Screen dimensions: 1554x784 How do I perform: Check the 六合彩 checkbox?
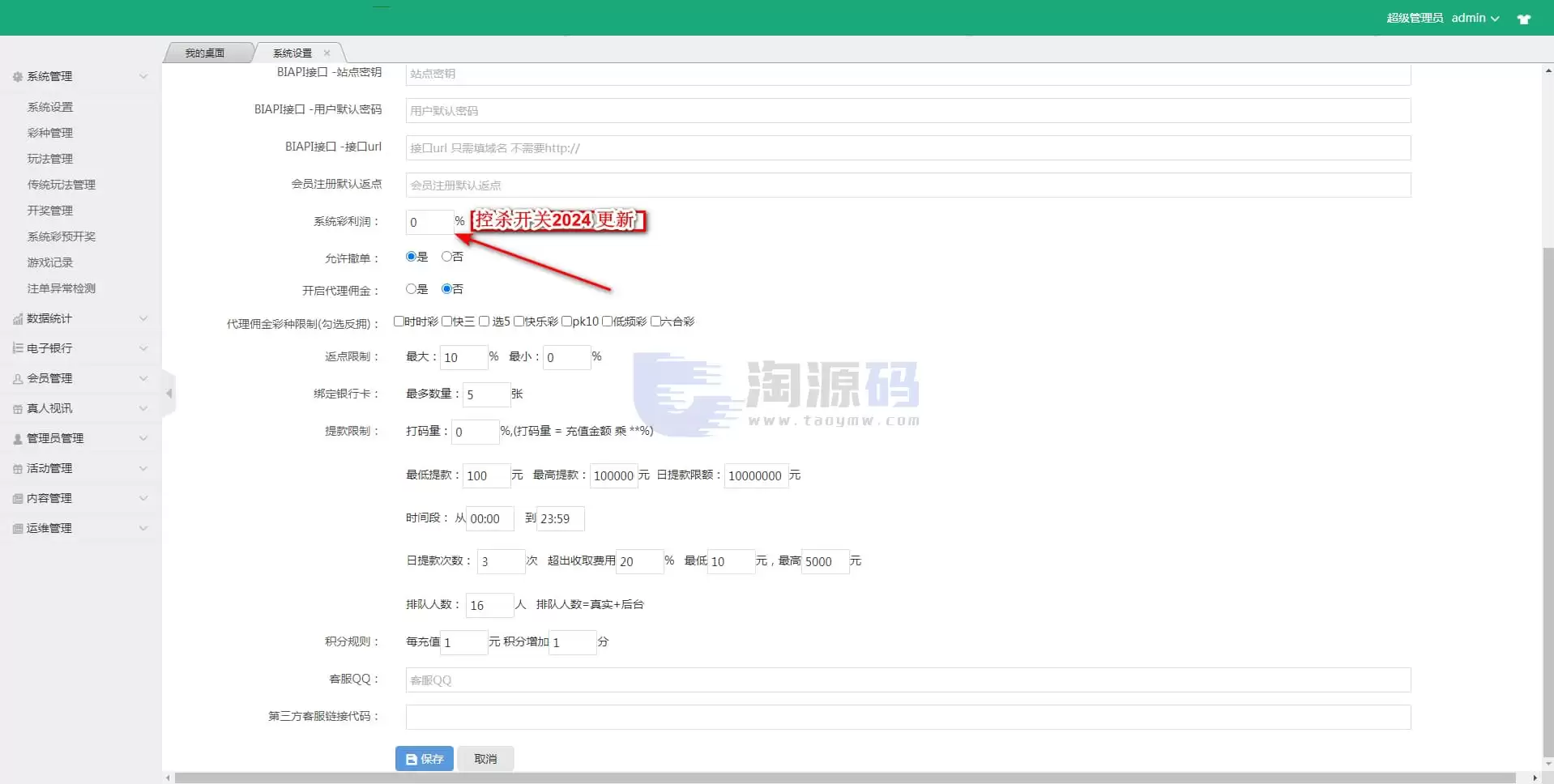655,322
